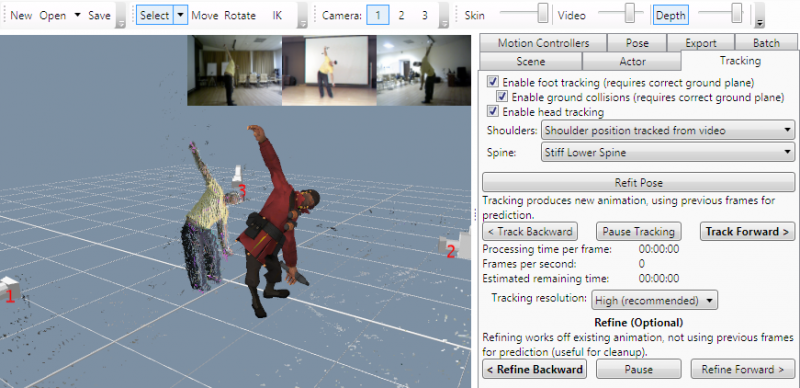
Task: Adjust the Depth slider thumb
Action: (x=736, y=13)
